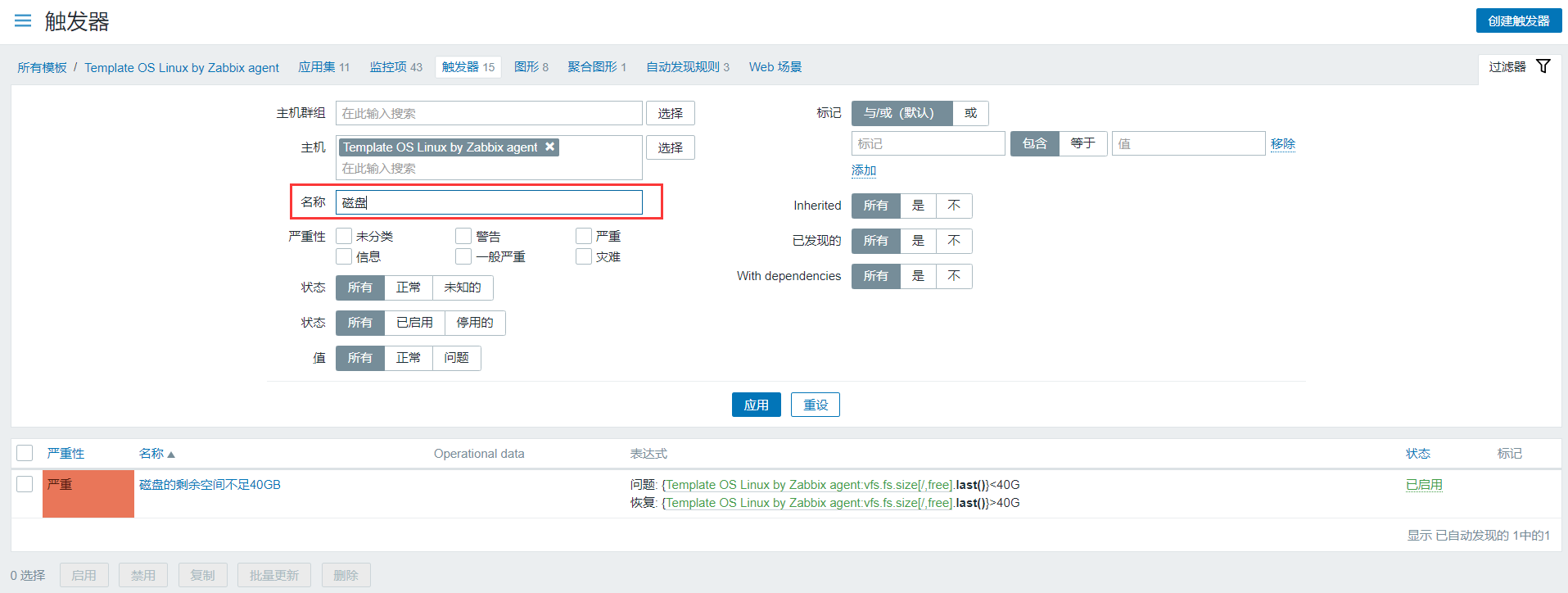Image resolution: width=1568 pixels, height=593 pixels.
Task: Click the 移除 tag link
Action: click(1283, 144)
